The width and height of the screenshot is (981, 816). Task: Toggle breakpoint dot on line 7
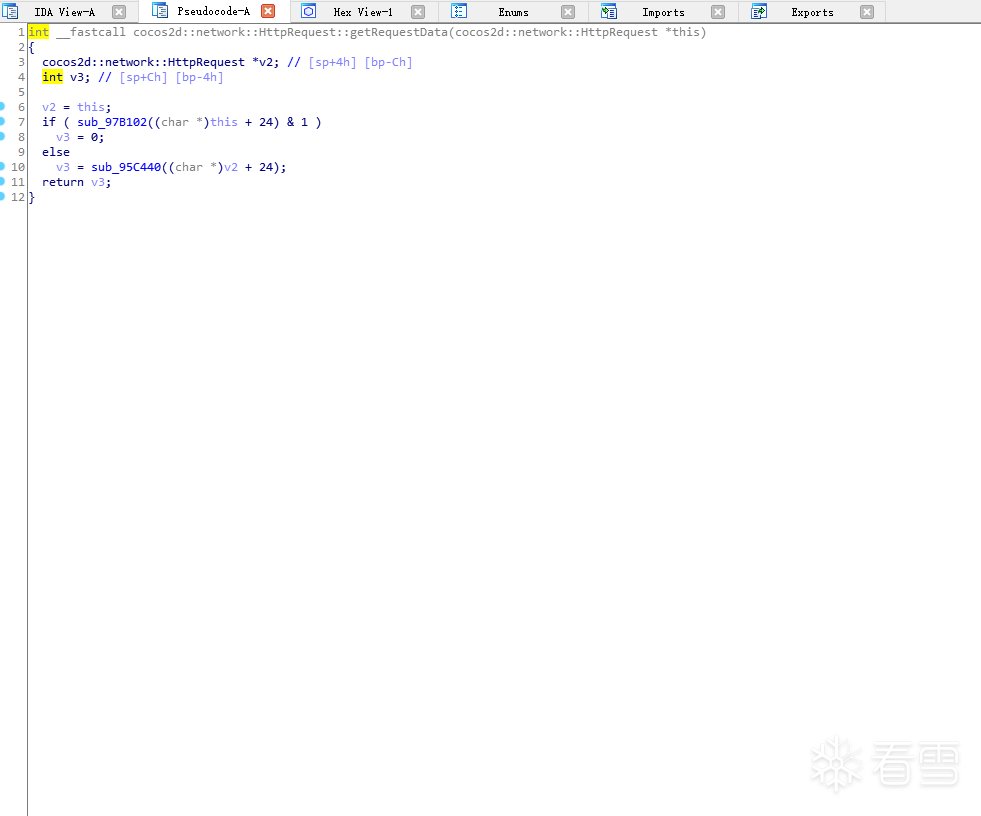pyautogui.click(x=2, y=121)
